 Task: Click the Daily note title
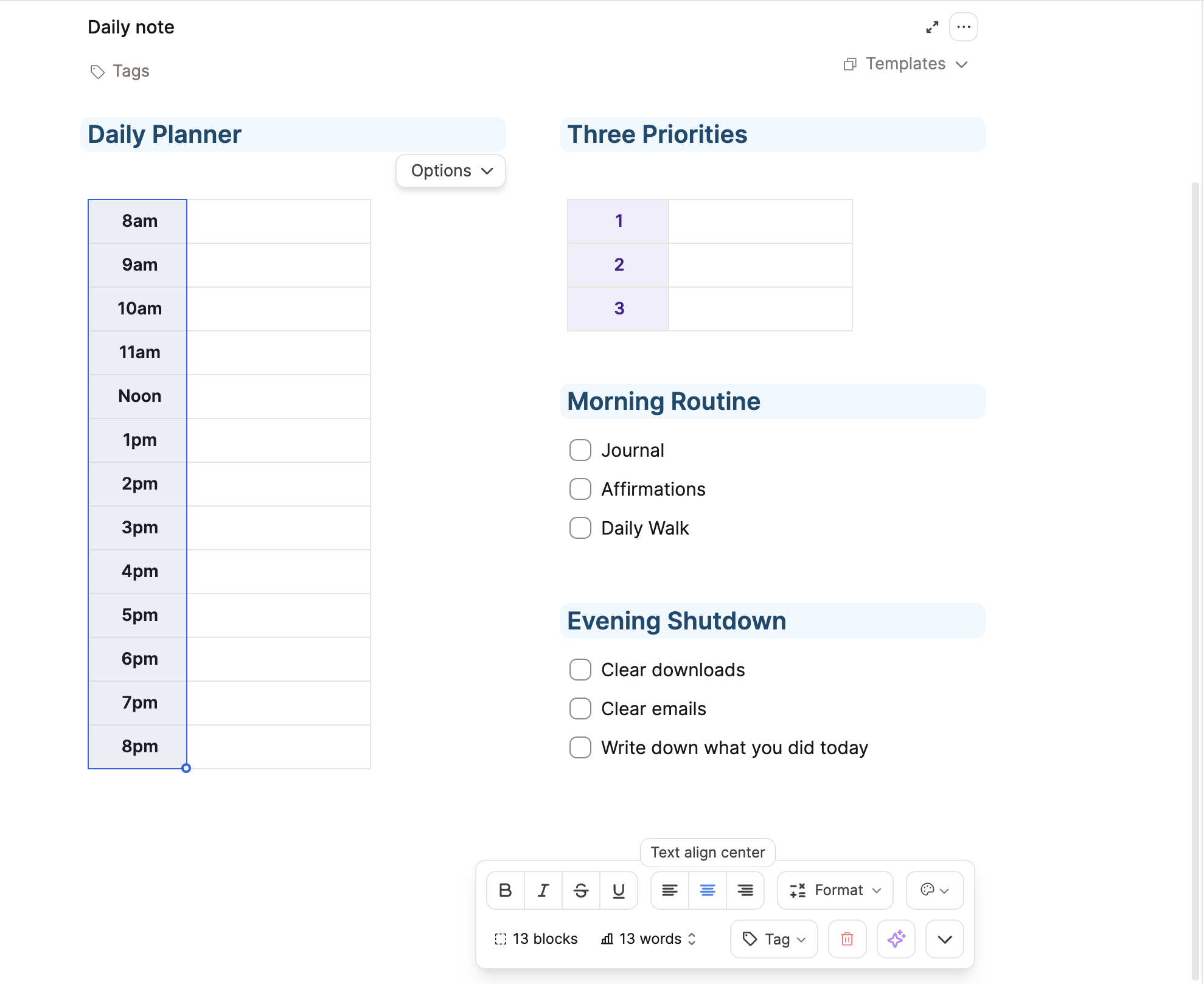131,27
